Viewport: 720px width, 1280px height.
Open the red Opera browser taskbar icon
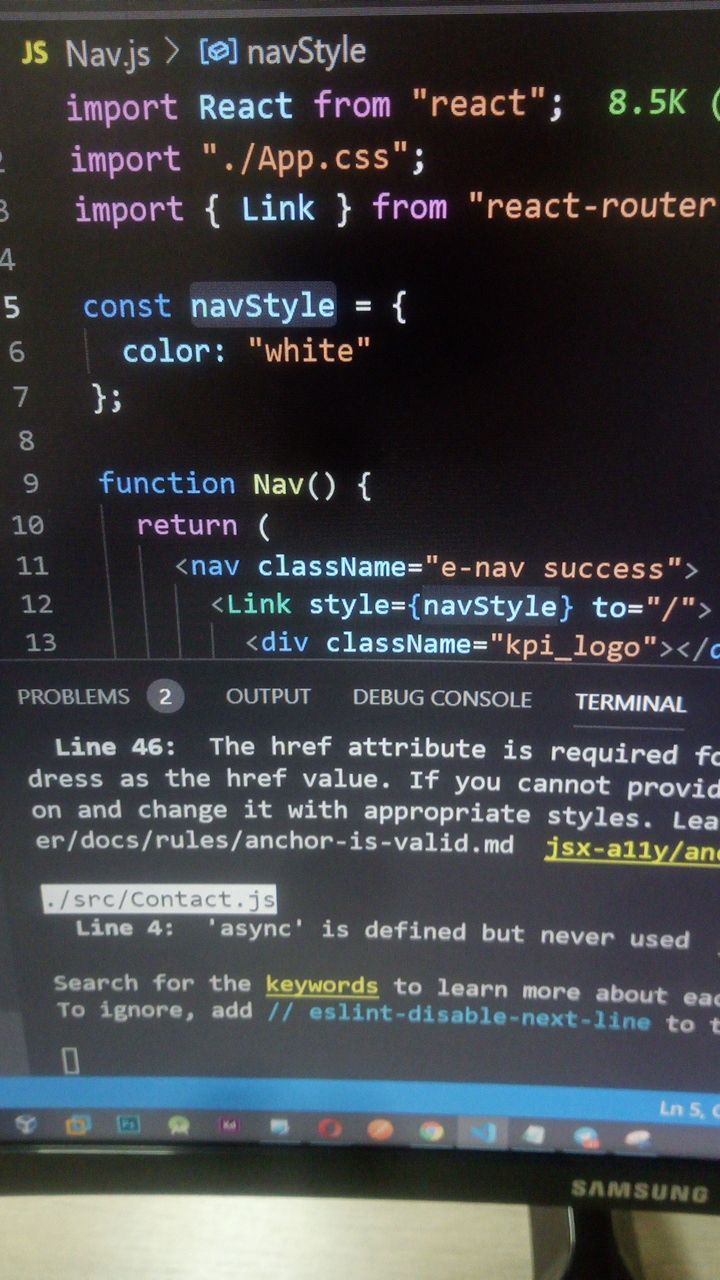point(330,1128)
